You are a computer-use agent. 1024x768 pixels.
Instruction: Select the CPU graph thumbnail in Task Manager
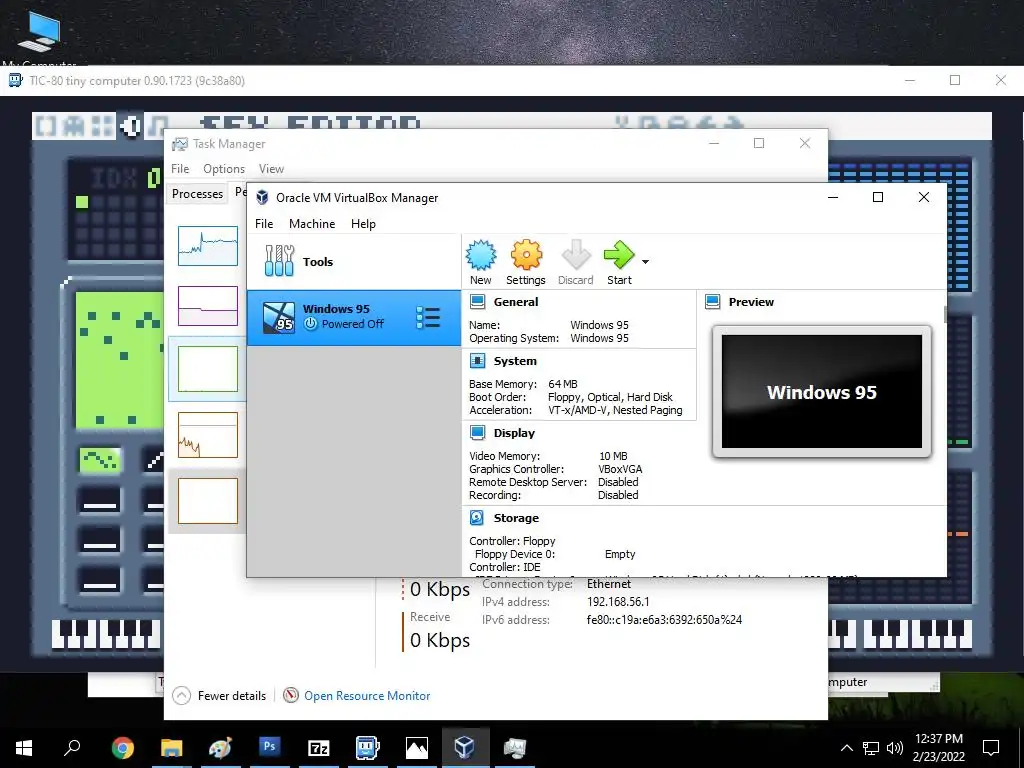(x=208, y=246)
